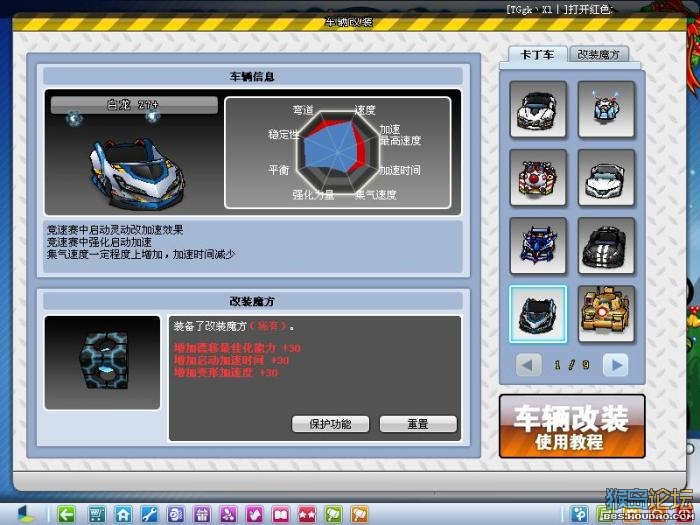The image size is (700, 525).
Task: Click the second red +30 bonus line
Action: coord(232,360)
